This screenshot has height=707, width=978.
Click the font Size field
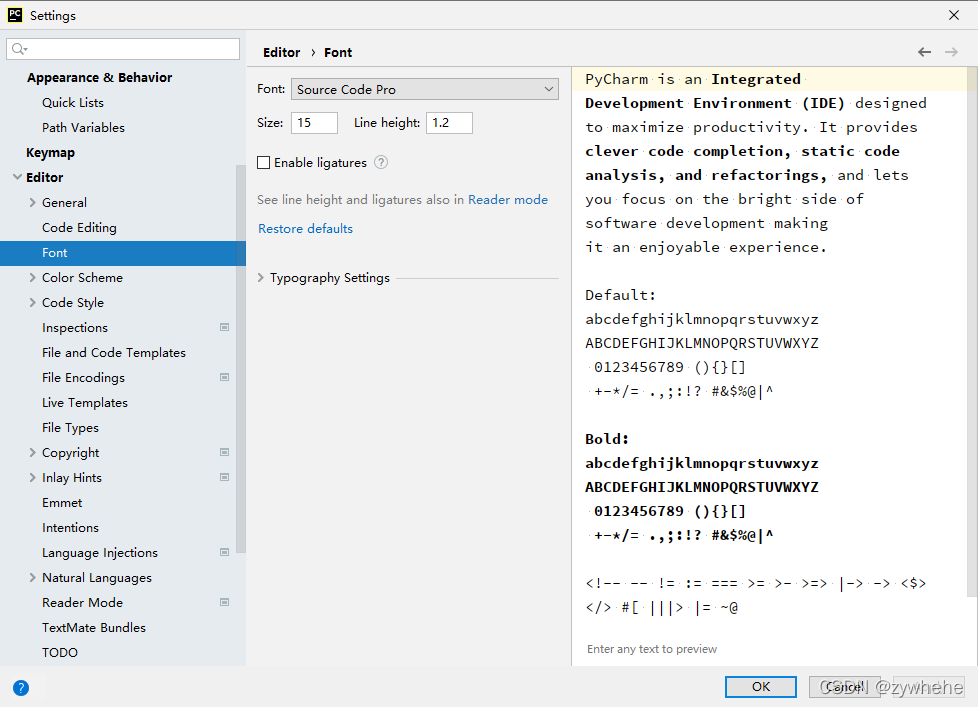pos(314,123)
